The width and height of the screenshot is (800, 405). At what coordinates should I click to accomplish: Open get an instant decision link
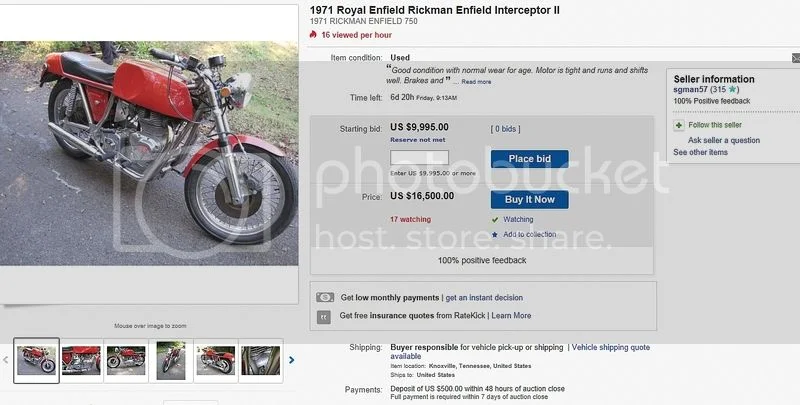(484, 297)
